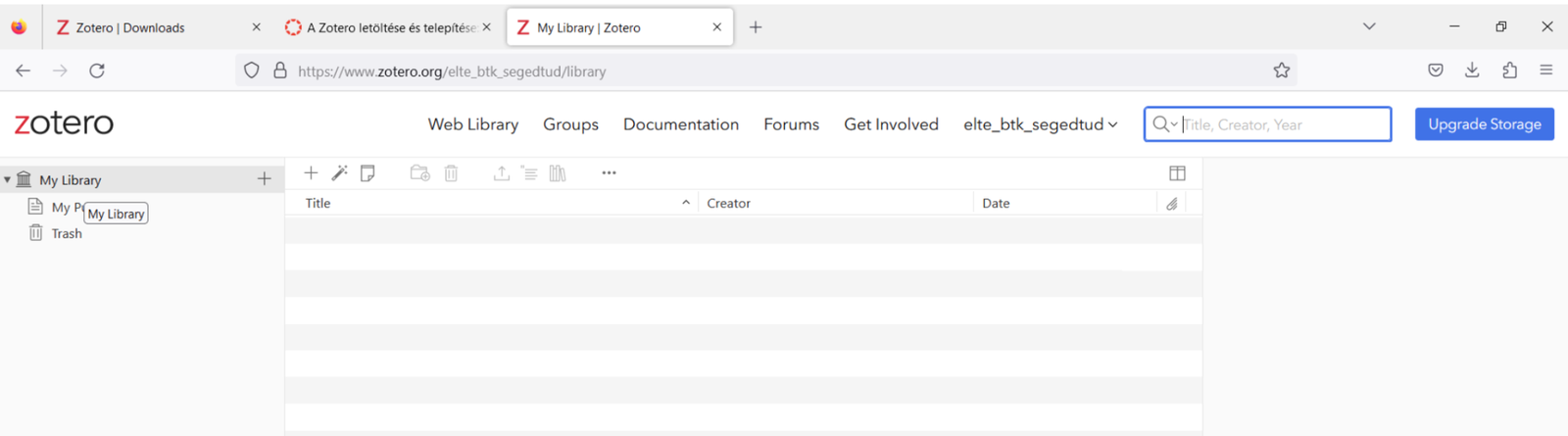Open the column selector icon
The height and width of the screenshot is (436, 1568).
pyautogui.click(x=1177, y=173)
